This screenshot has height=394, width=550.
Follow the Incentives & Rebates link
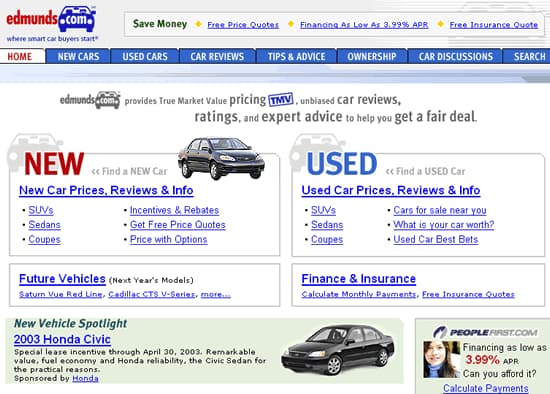174,210
